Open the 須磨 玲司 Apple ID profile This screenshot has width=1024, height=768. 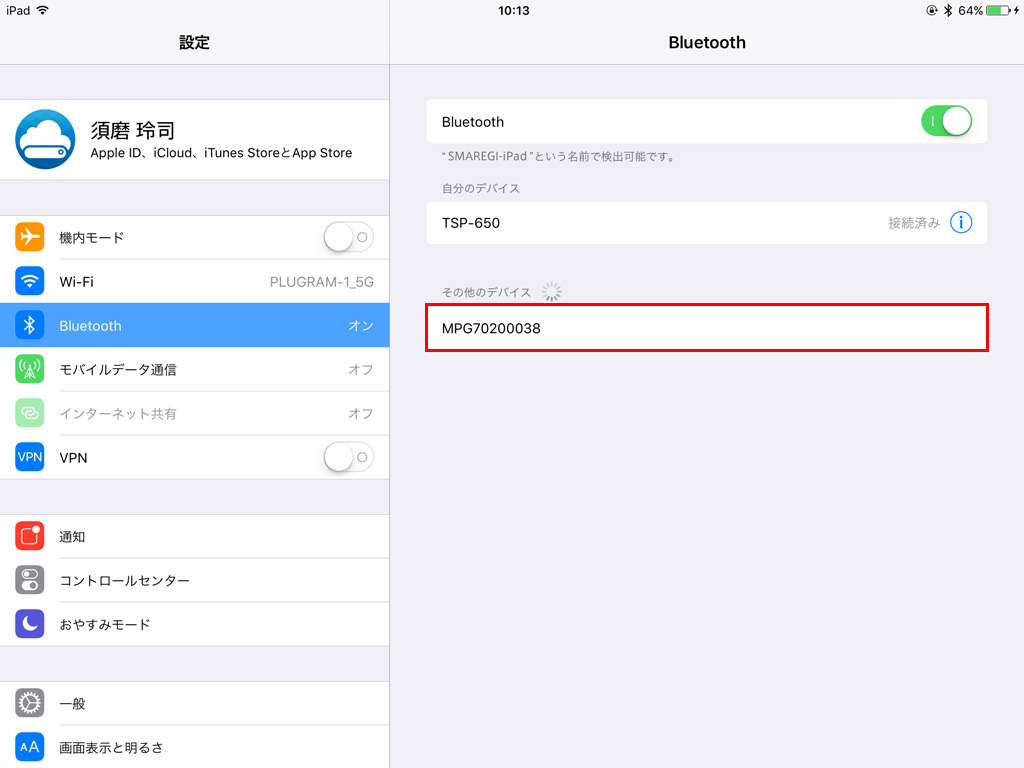coord(195,140)
